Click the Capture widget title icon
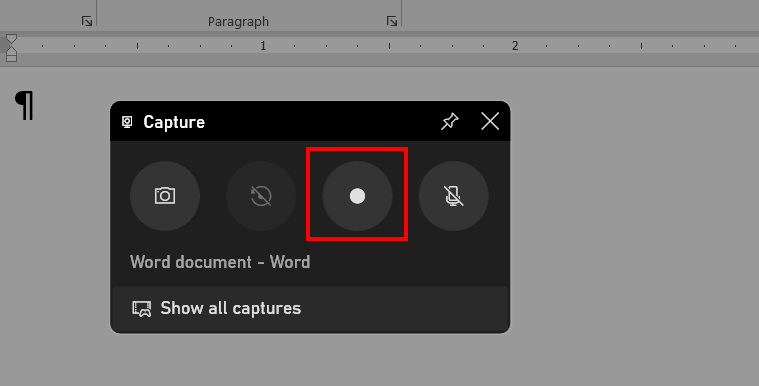Viewport: 759px width, 386px height. tap(127, 122)
